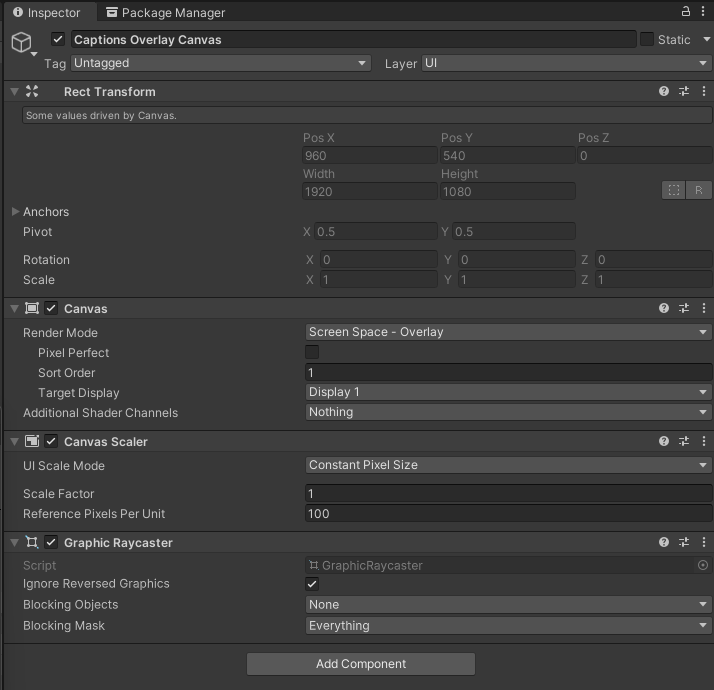Open Canvas Scaler component options menu
The width and height of the screenshot is (714, 690).
coord(703,441)
